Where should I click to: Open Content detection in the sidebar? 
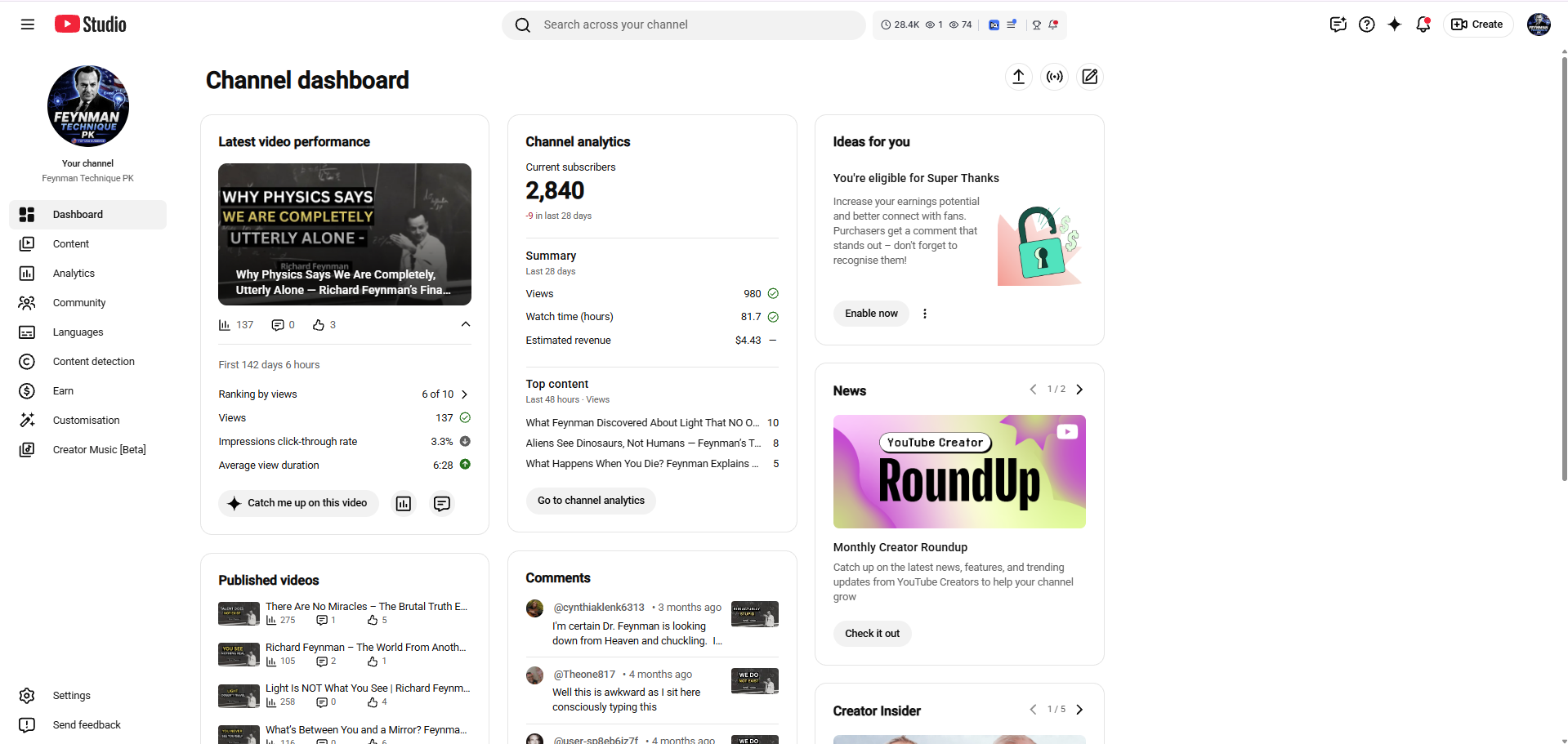(x=88, y=362)
